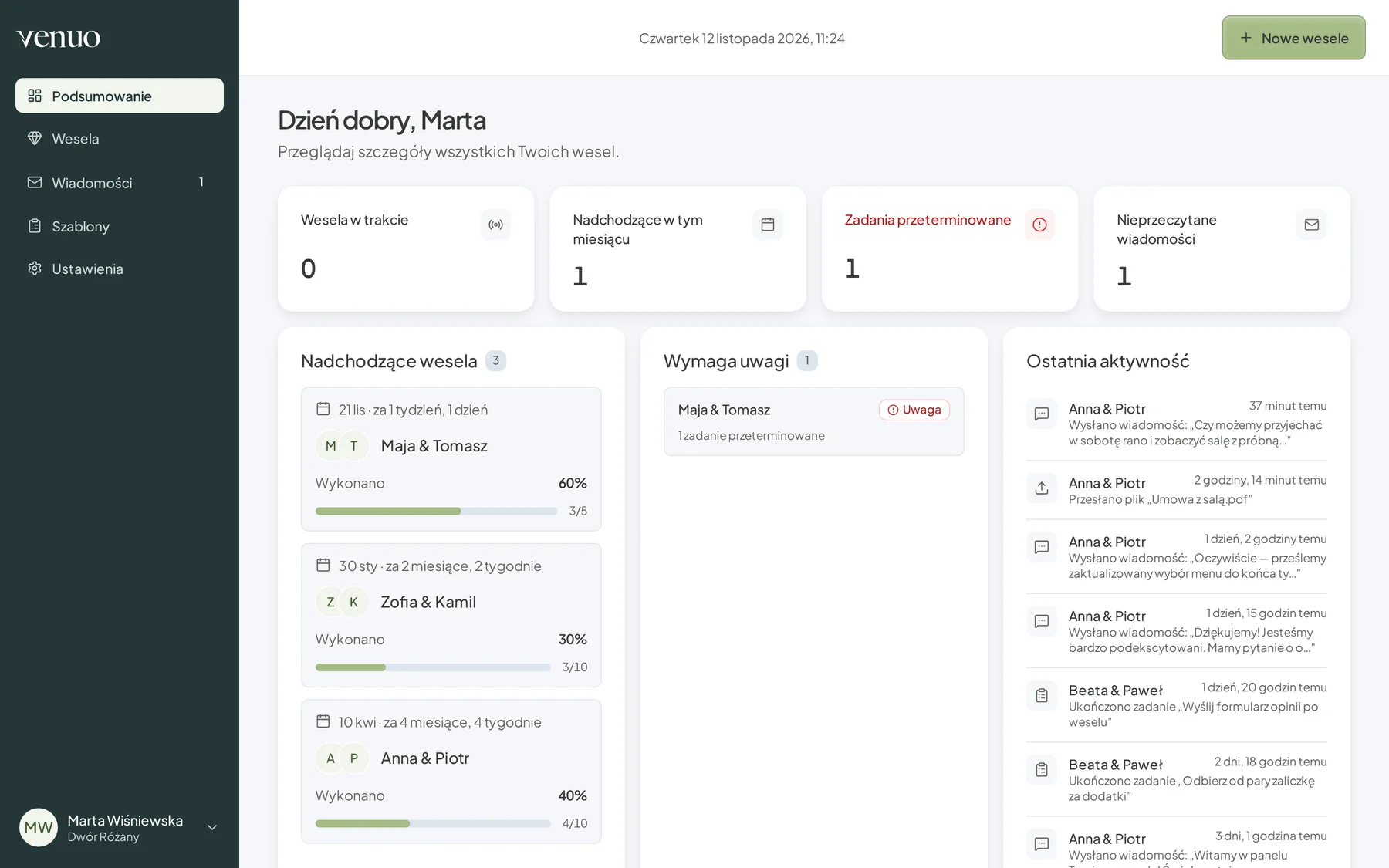The height and width of the screenshot is (868, 1389).
Task: Click the calendar icon beside 21 lis date
Action: [x=323, y=409]
